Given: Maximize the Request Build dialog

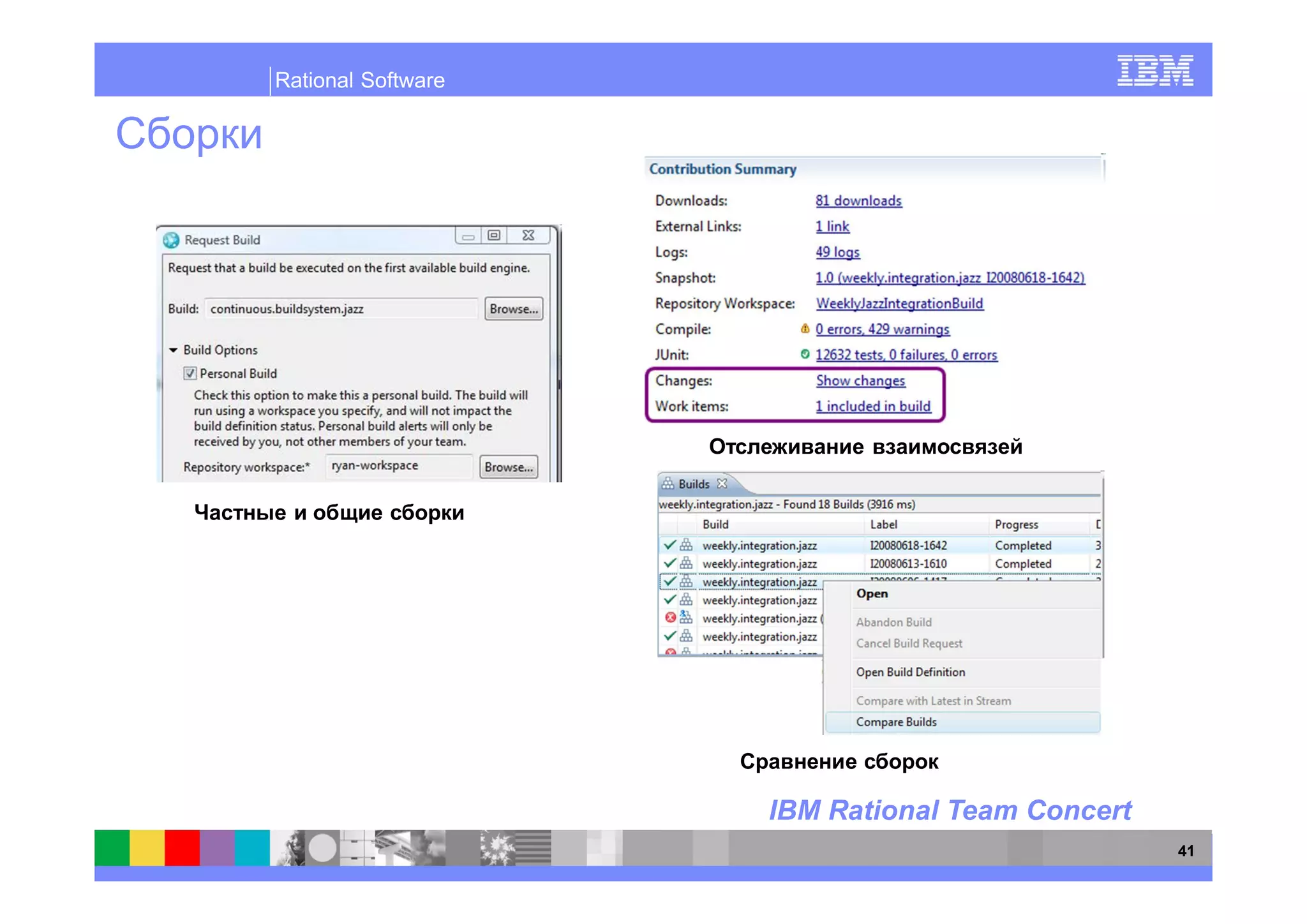Looking at the screenshot, I should click(494, 235).
